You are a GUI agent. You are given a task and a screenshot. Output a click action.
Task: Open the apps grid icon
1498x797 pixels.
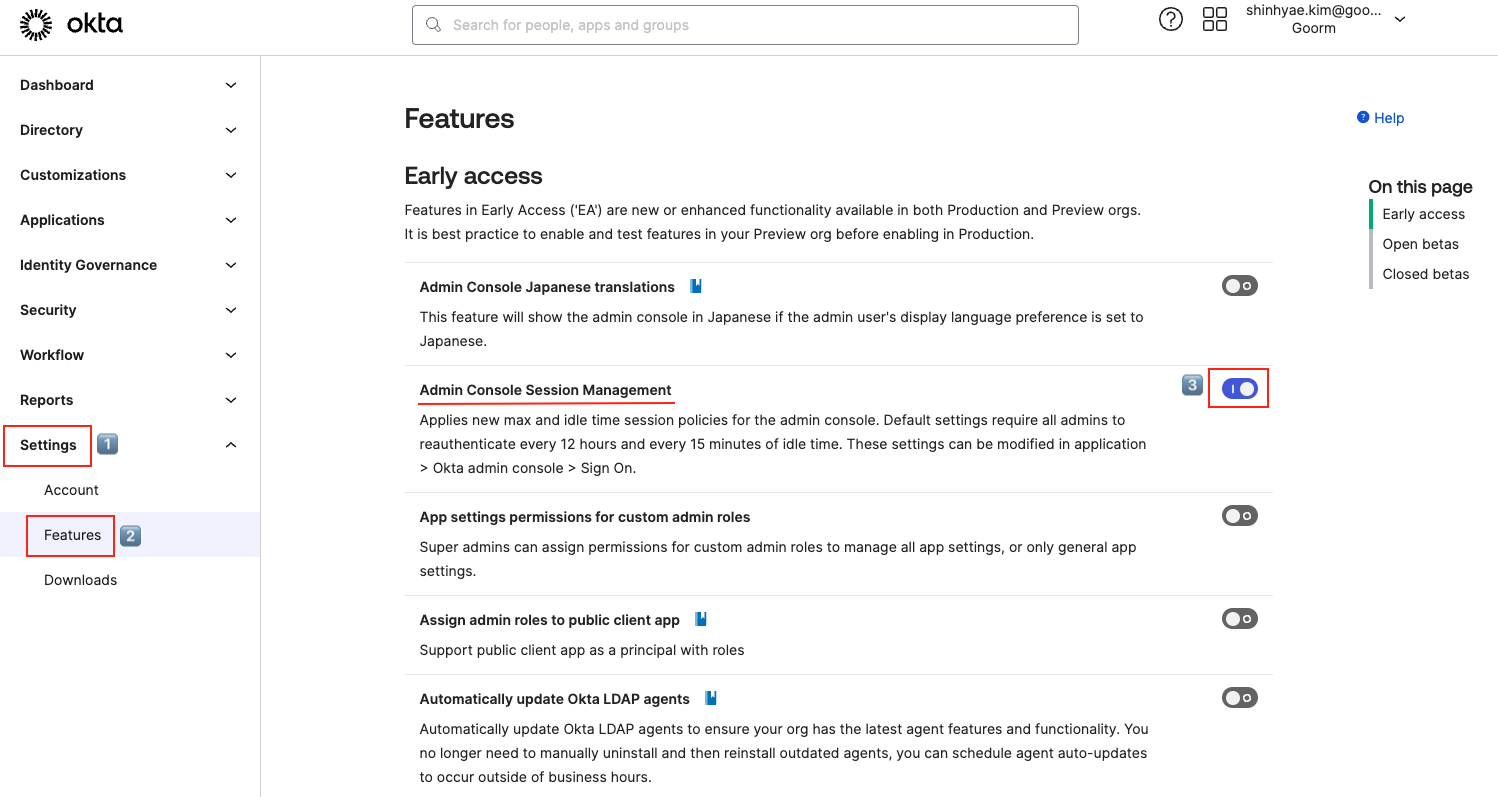(x=1215, y=19)
